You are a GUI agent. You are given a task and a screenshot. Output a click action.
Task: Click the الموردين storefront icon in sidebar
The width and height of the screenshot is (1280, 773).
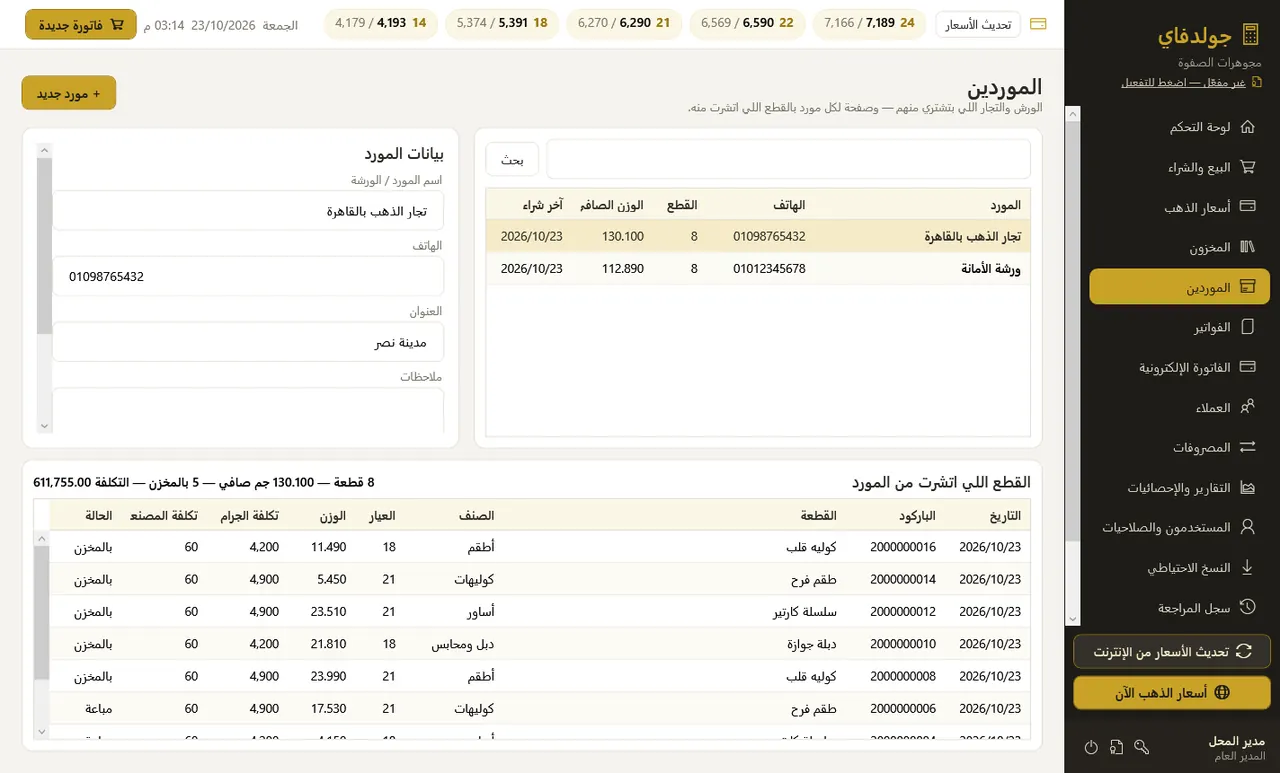pos(1247,287)
